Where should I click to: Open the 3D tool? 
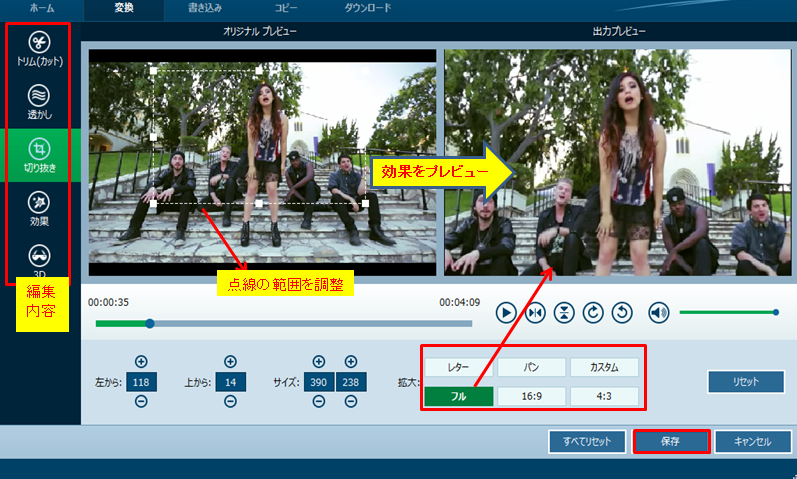tap(39, 261)
